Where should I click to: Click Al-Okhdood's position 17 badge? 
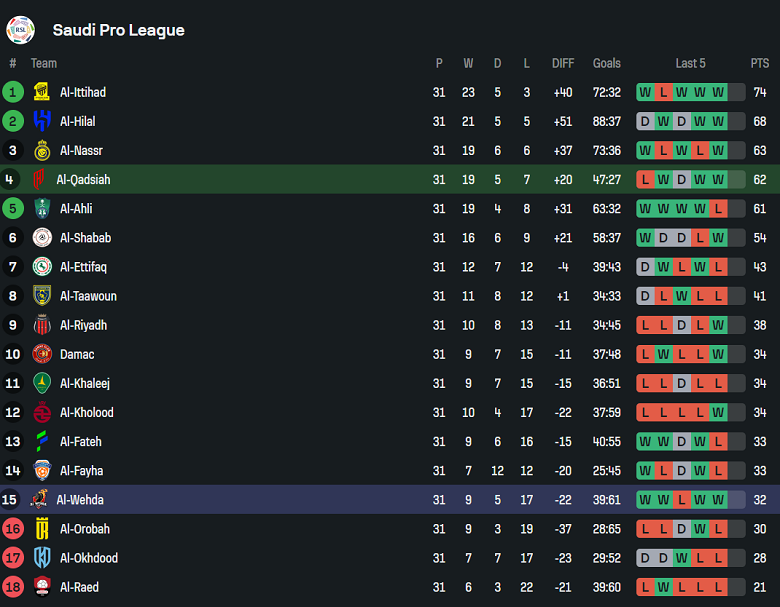click(12, 558)
